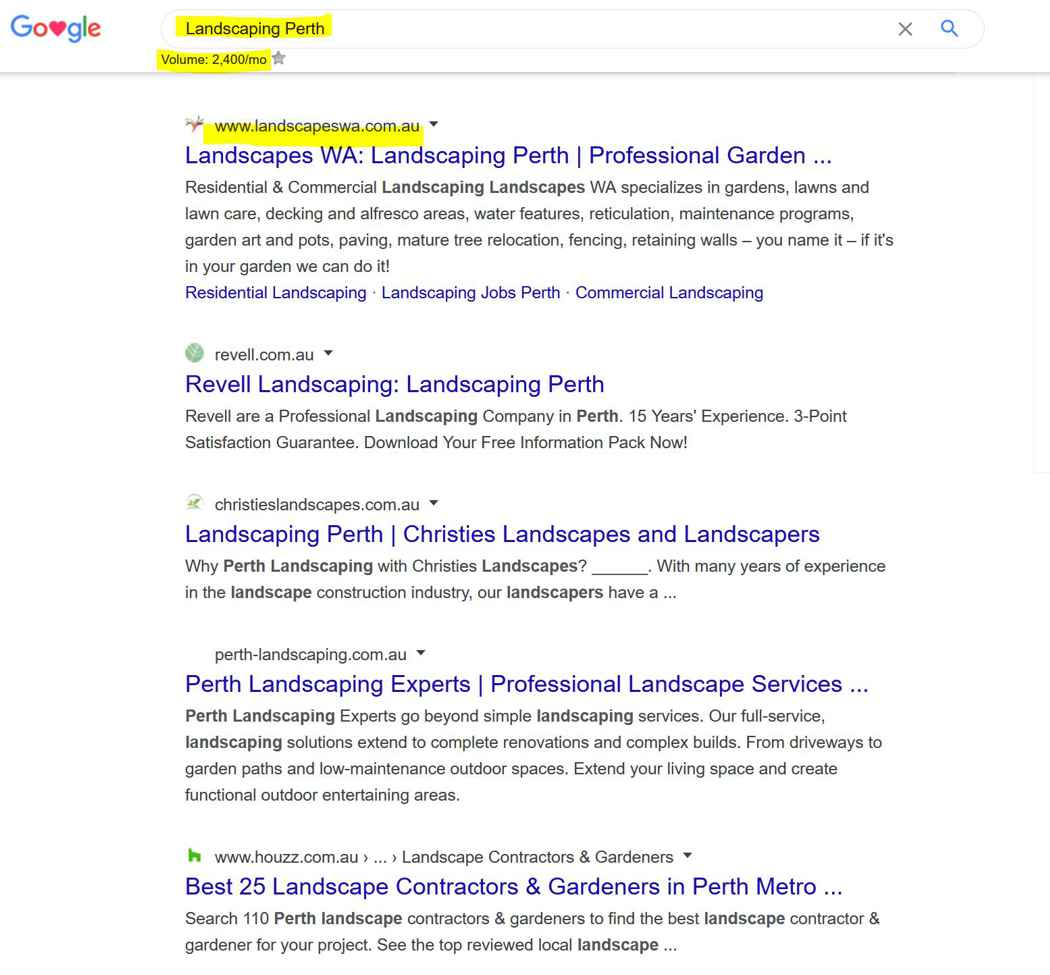
Task: Expand the dropdown next to www.landscapeswa.com.au
Action: (x=432, y=125)
